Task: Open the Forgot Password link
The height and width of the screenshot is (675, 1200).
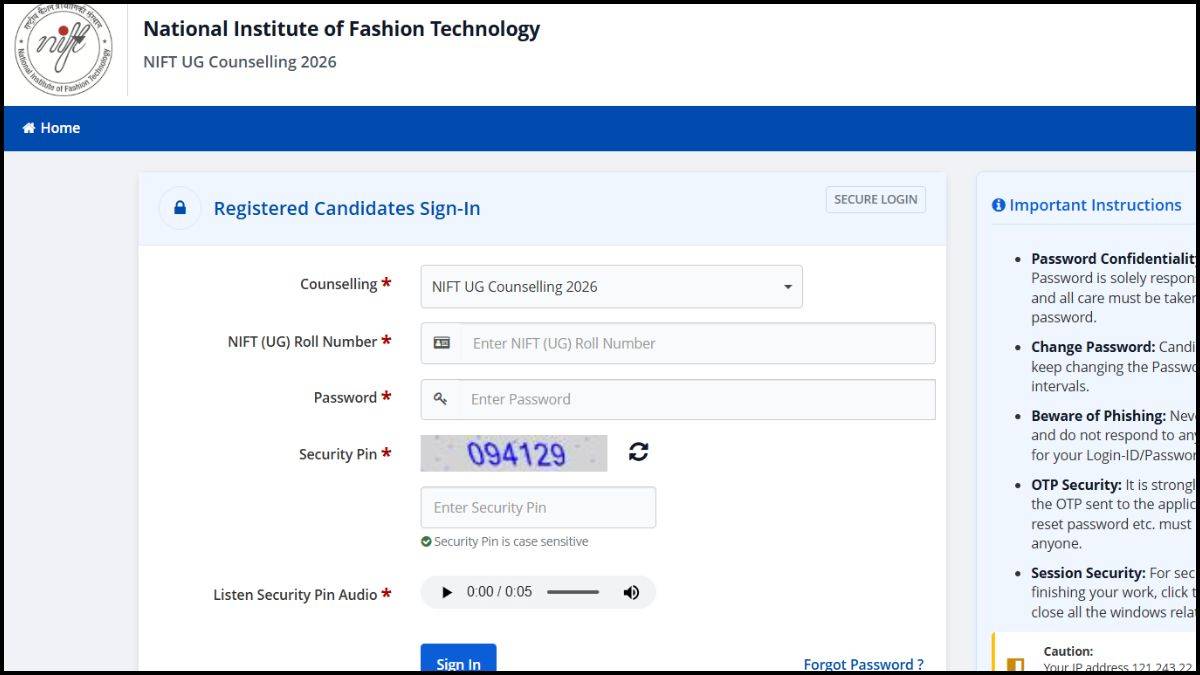Action: point(864,664)
